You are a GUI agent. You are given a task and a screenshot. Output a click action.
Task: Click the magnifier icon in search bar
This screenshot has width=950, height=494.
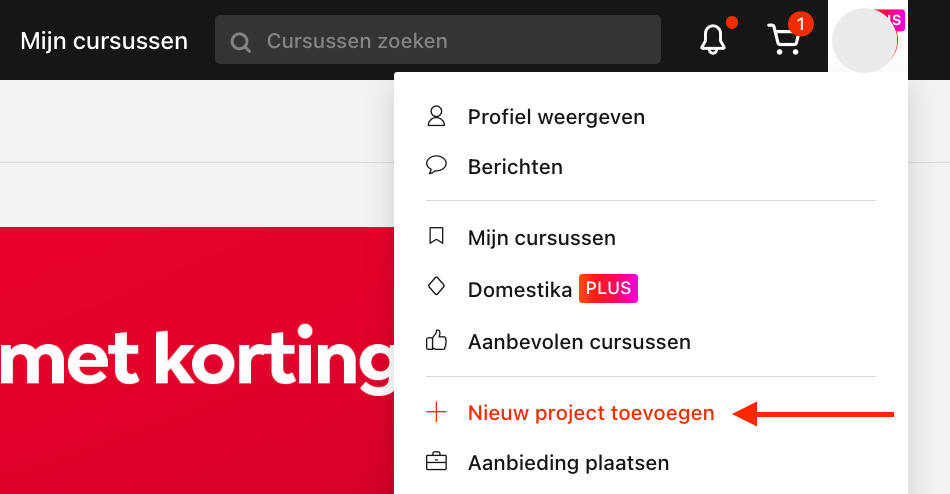pos(241,42)
